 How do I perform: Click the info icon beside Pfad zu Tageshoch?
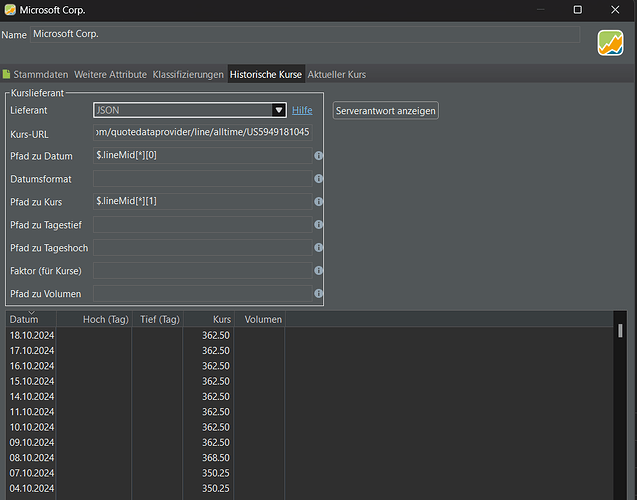tap(319, 248)
